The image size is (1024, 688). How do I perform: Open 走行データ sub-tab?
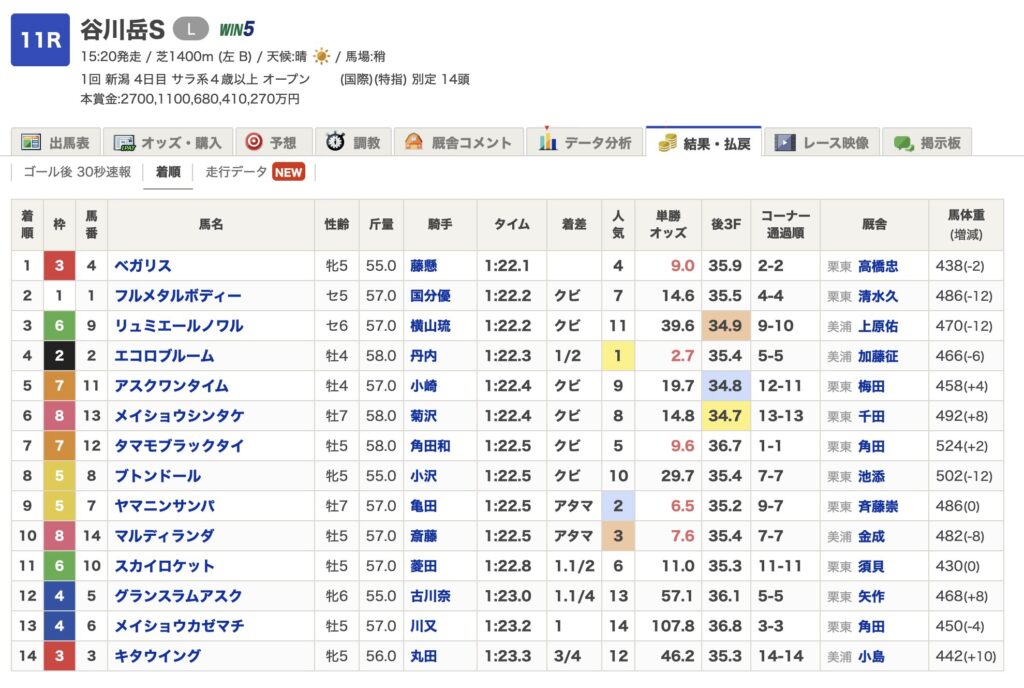tap(236, 172)
